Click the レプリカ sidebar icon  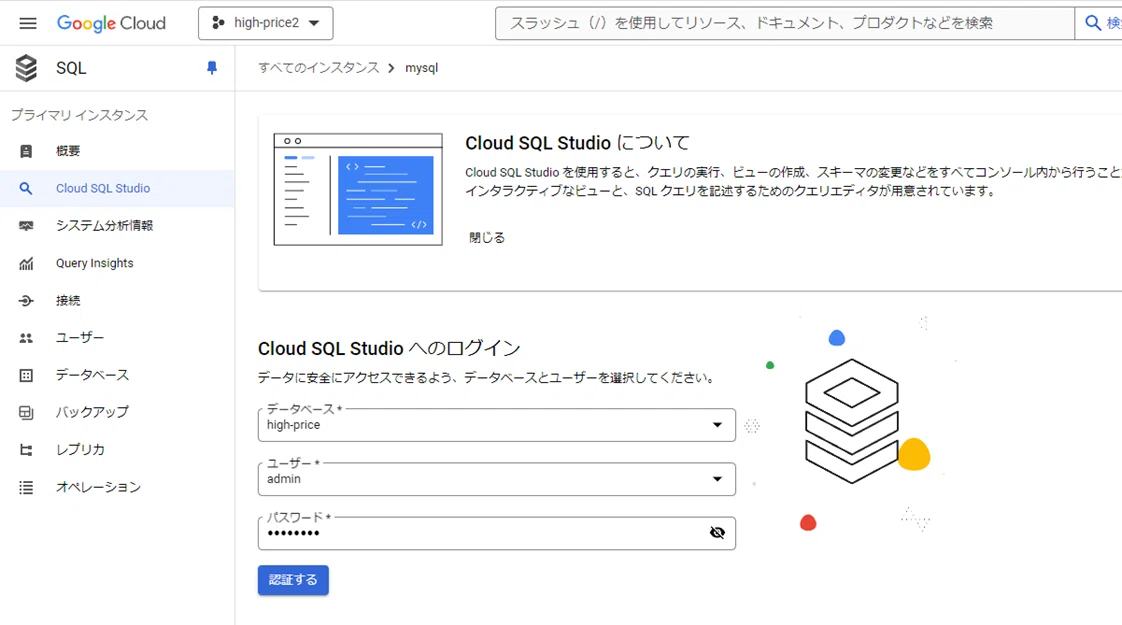[26, 450]
